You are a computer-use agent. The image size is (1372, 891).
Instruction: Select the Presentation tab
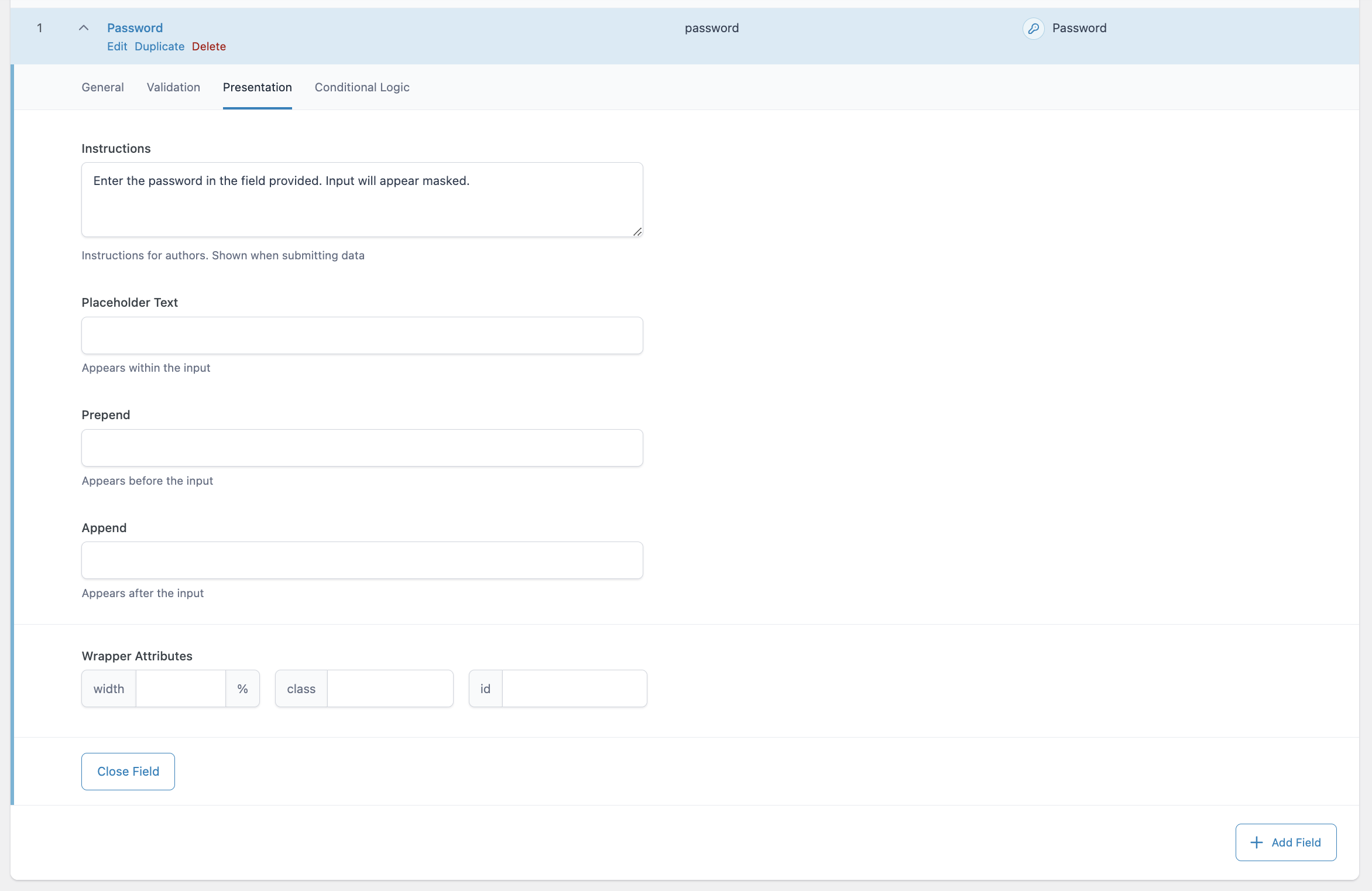[x=257, y=87]
